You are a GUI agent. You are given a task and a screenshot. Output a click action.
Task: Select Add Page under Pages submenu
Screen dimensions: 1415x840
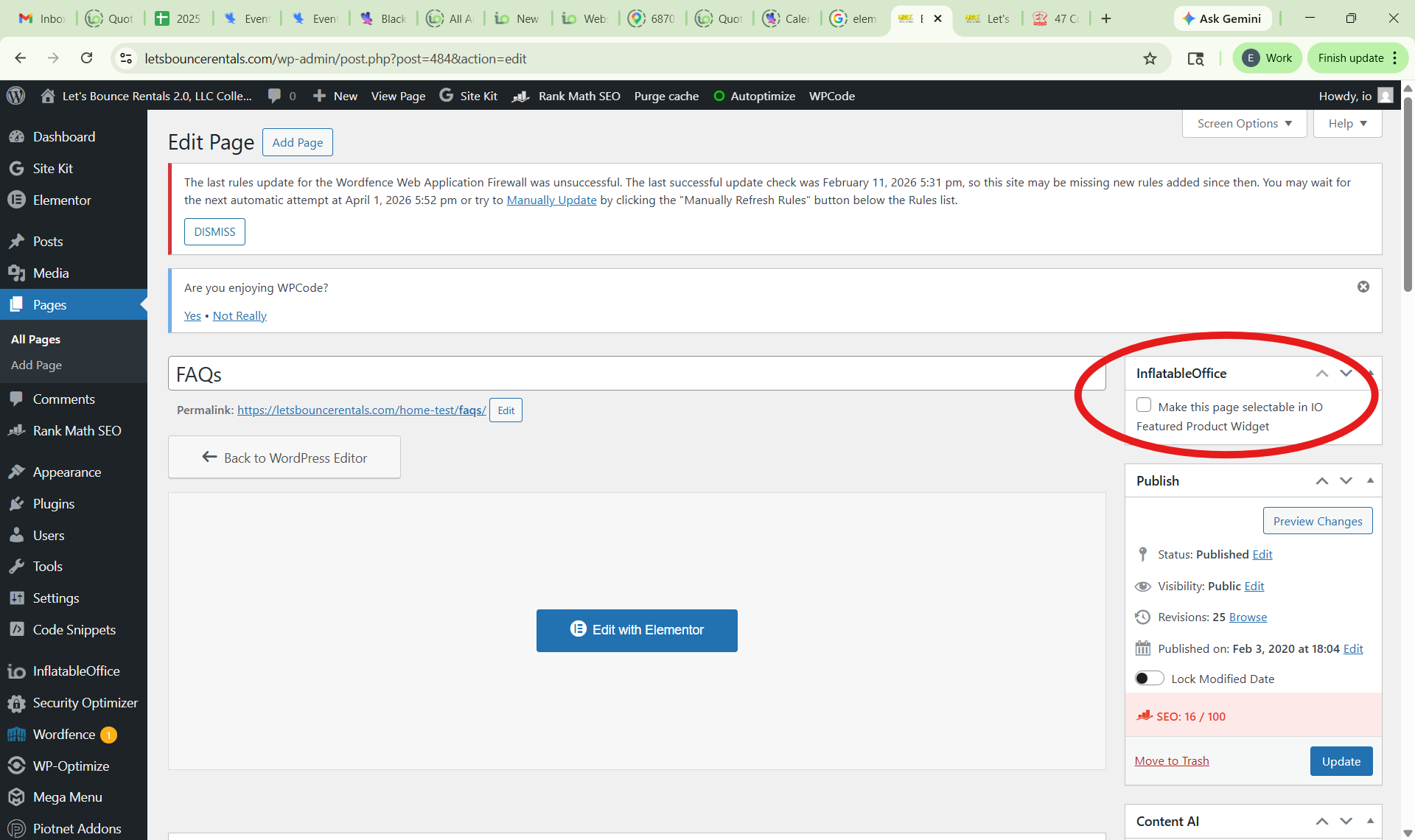pos(36,365)
